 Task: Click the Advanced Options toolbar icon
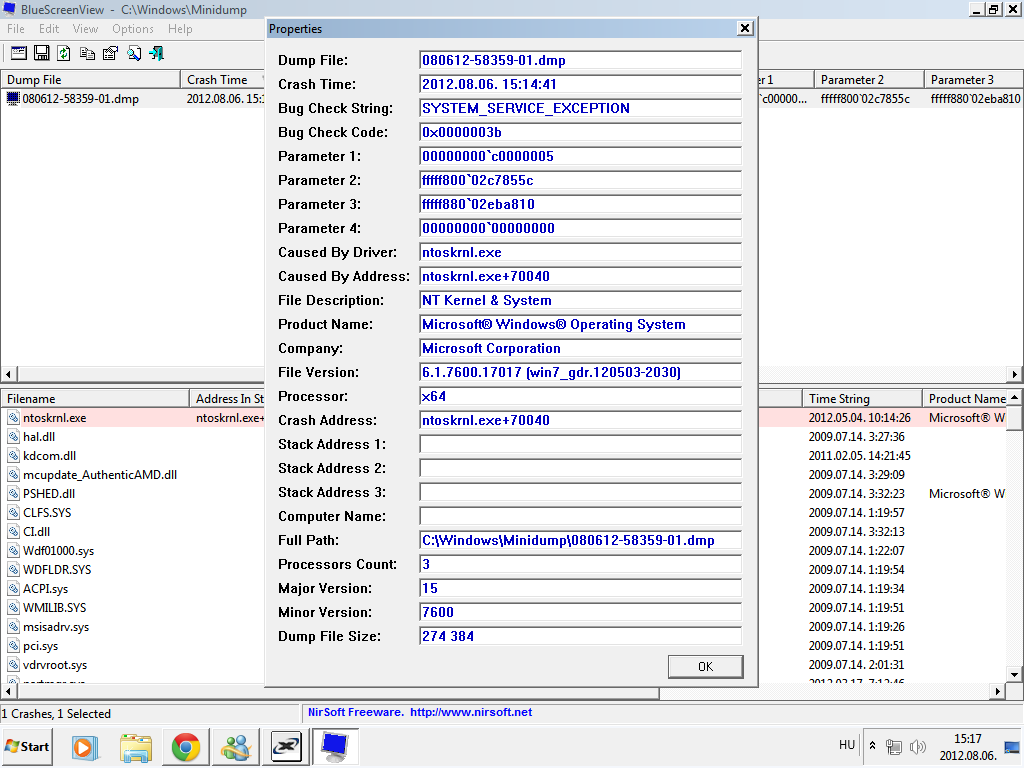click(19, 54)
